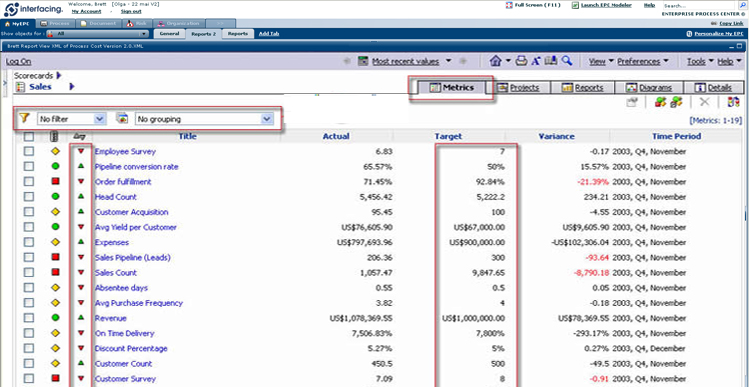The image size is (749, 387).
Task: Sort by the Variance column header
Action: [556, 137]
